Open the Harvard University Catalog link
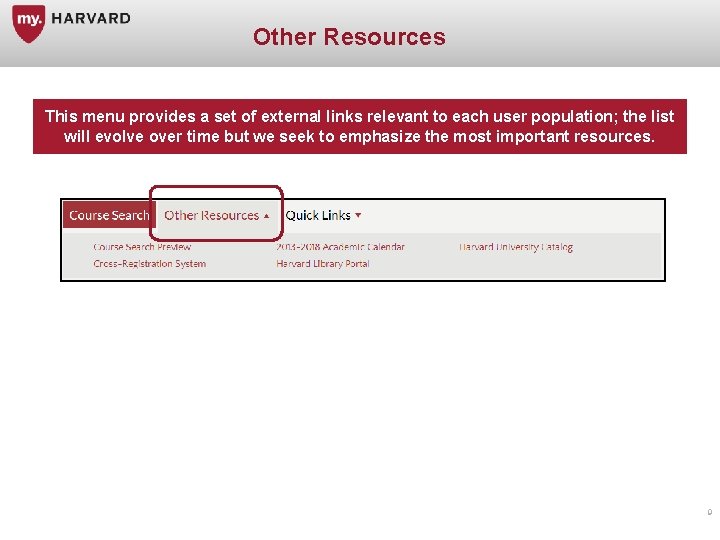720x540 pixels. pyautogui.click(x=516, y=247)
